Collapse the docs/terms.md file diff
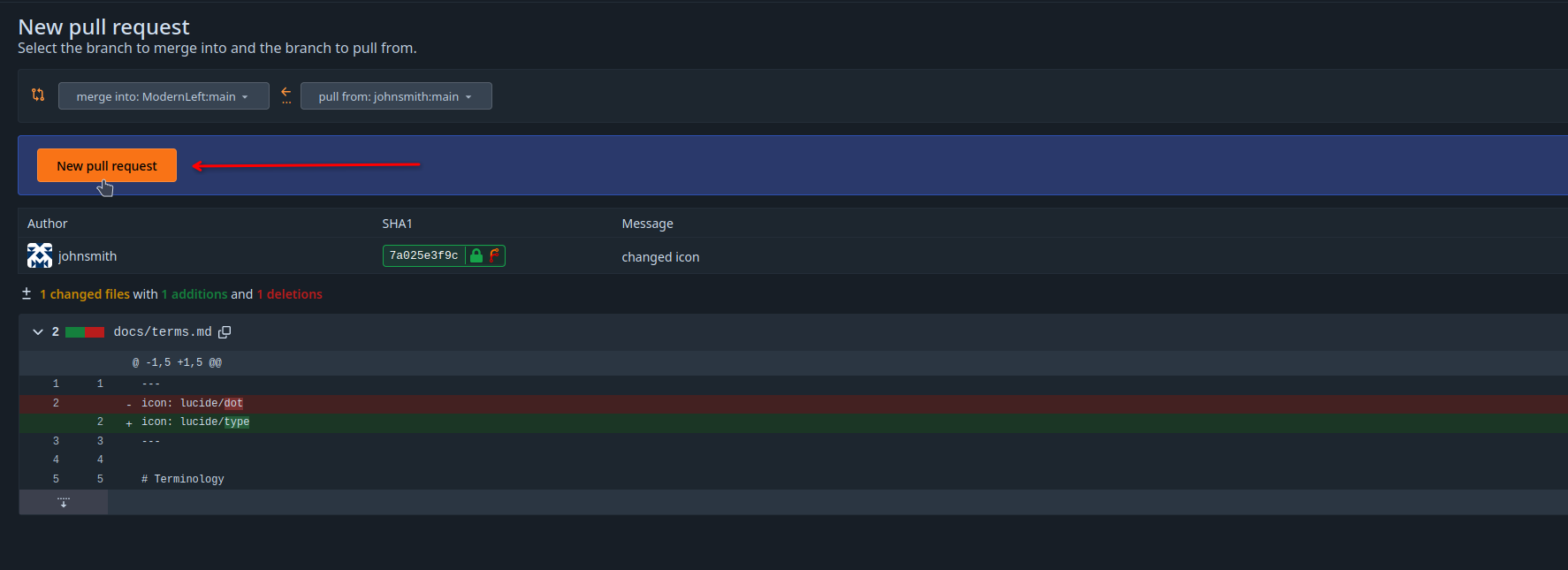The height and width of the screenshot is (570, 1568). point(38,332)
